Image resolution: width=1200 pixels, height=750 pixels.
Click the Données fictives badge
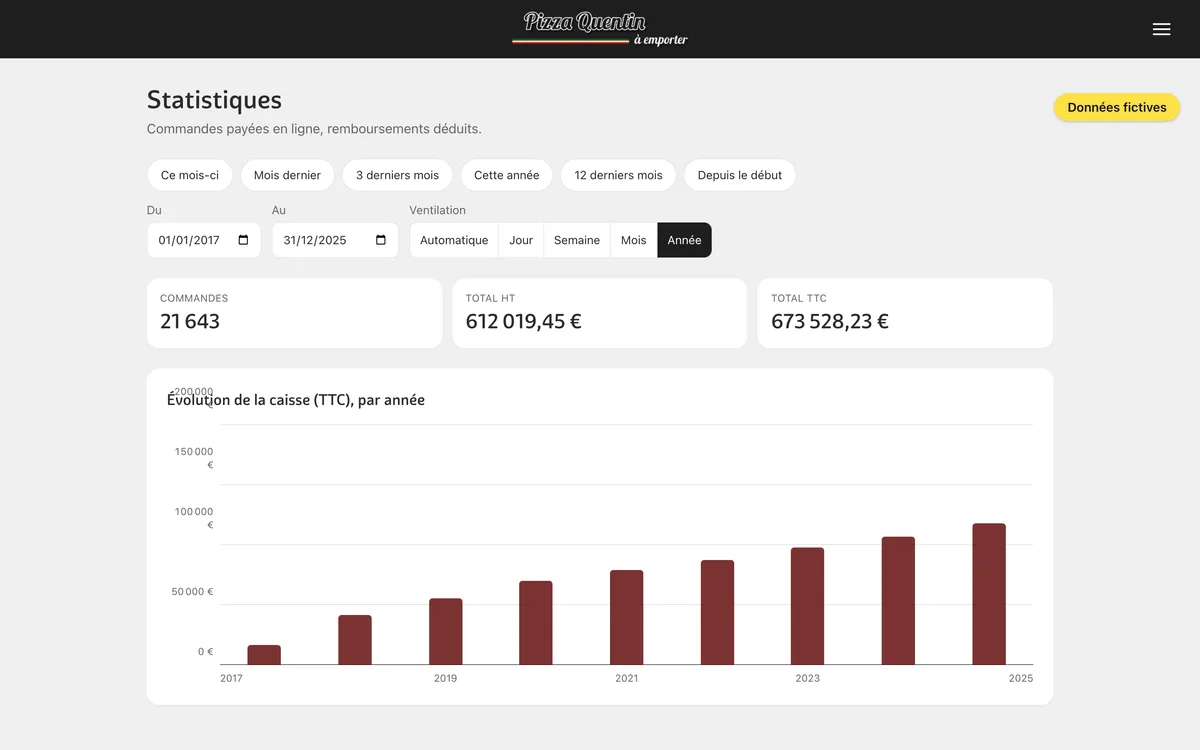[x=1117, y=107]
